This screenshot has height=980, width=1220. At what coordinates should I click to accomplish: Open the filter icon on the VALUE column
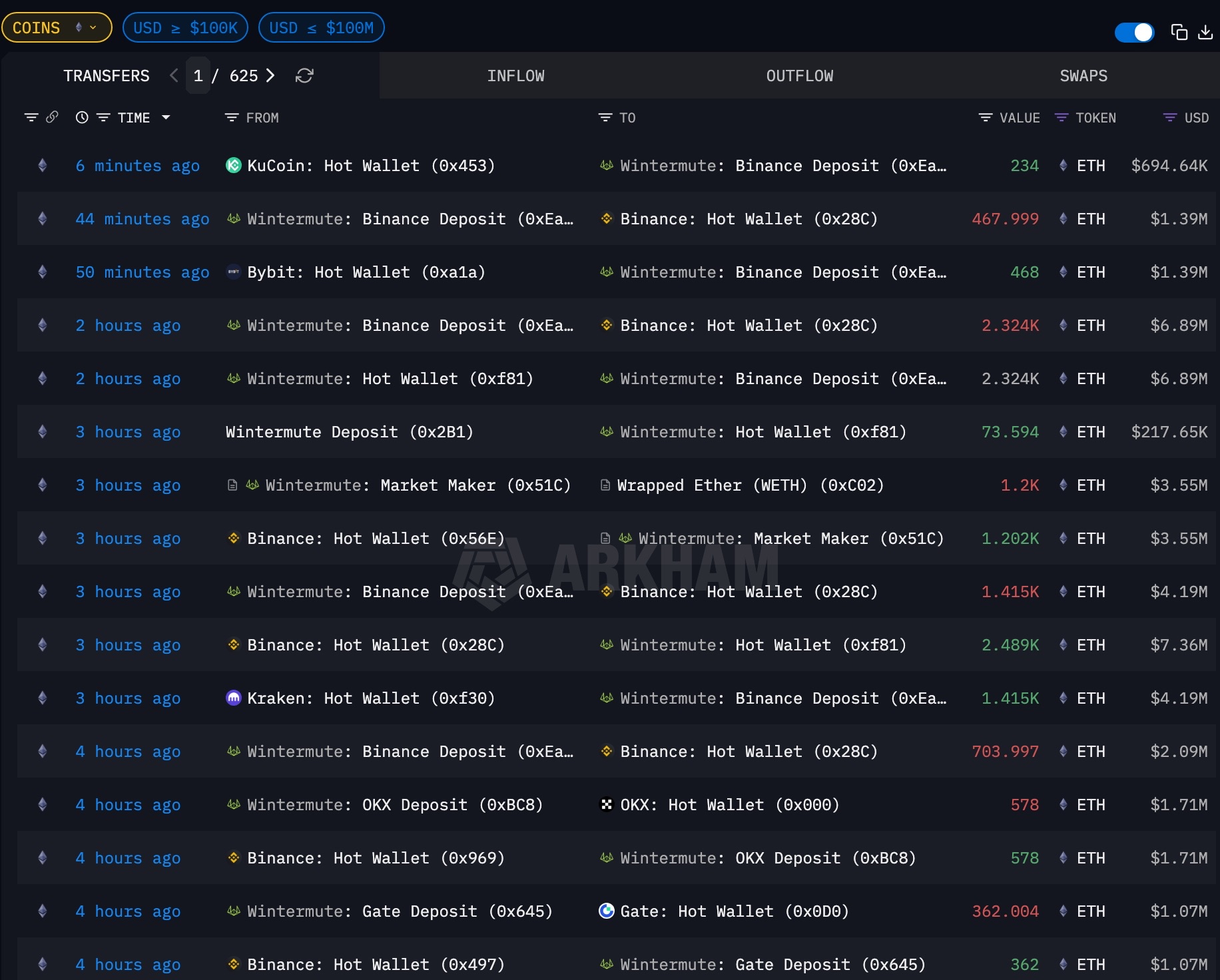coord(985,117)
